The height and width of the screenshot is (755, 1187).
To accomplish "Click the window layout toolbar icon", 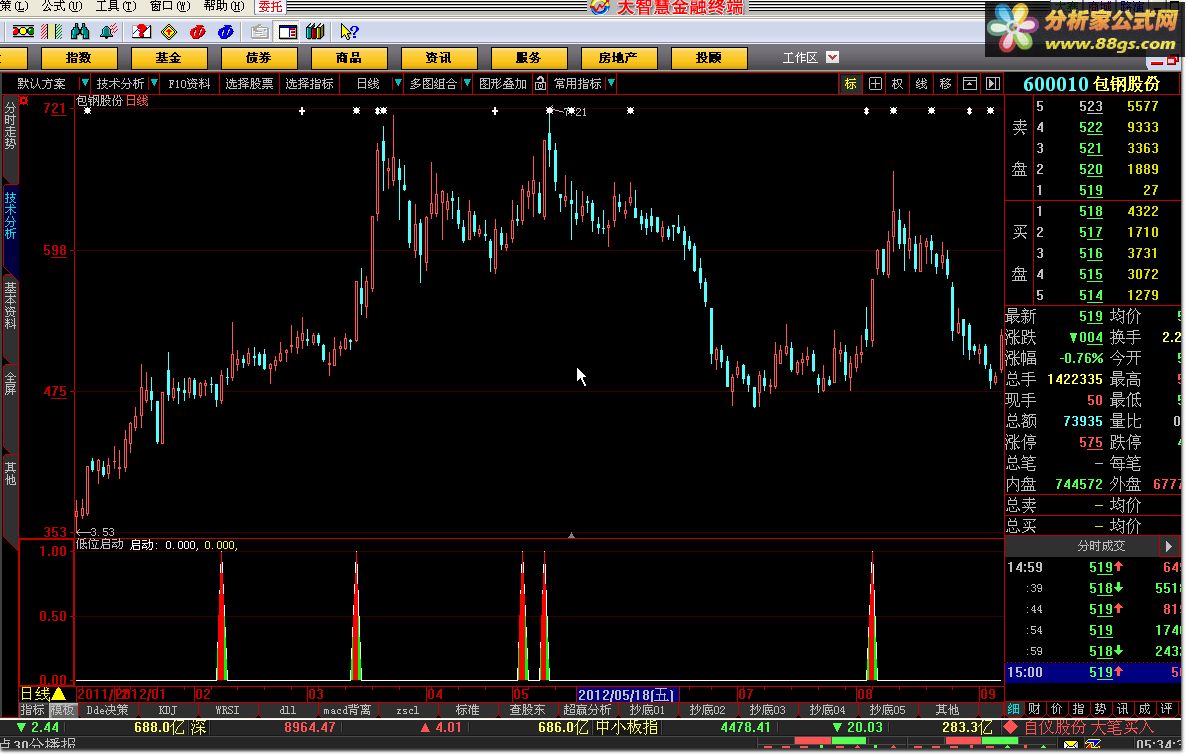I will point(288,32).
